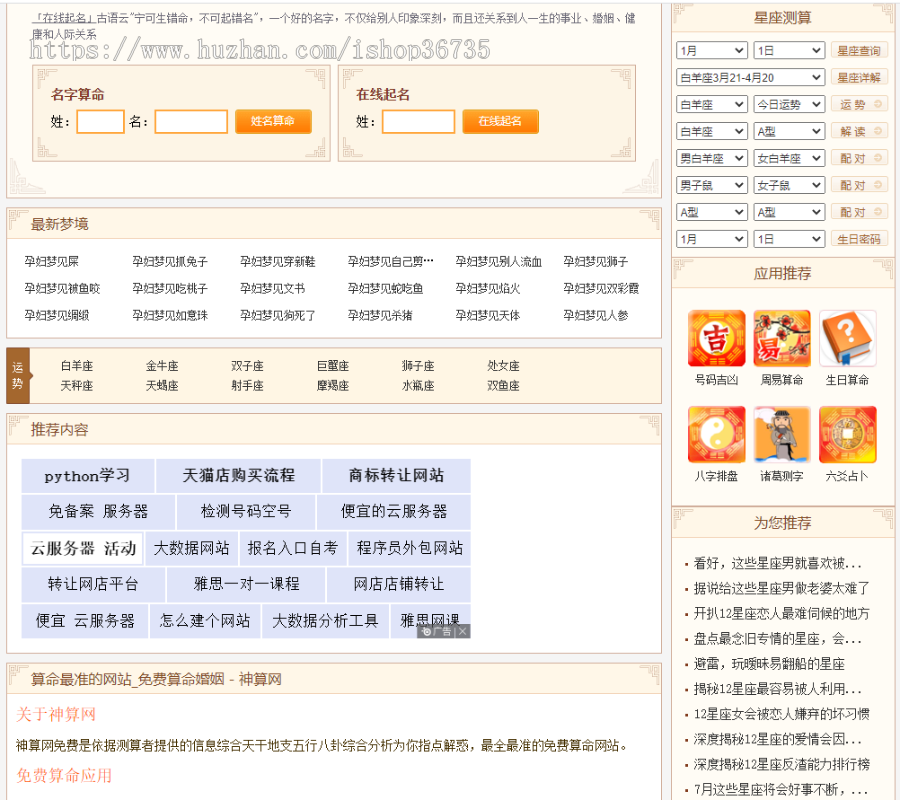Open the 生日算命 question-mark book icon

click(848, 338)
